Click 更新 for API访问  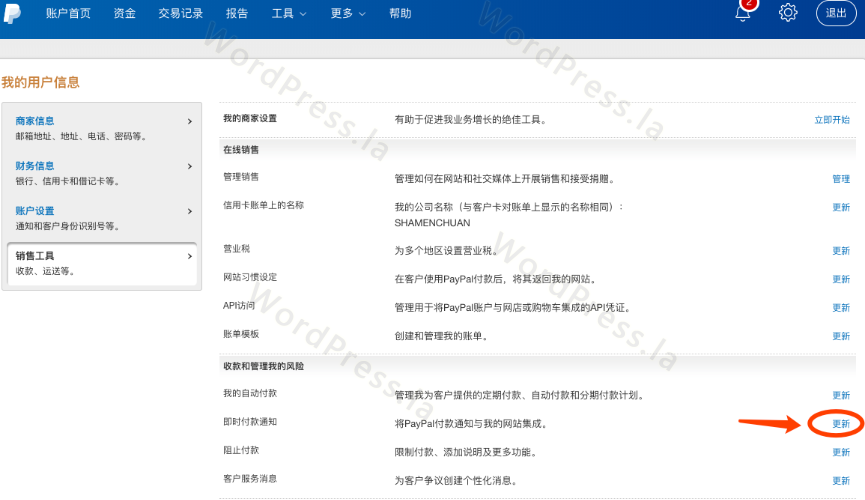tap(841, 307)
